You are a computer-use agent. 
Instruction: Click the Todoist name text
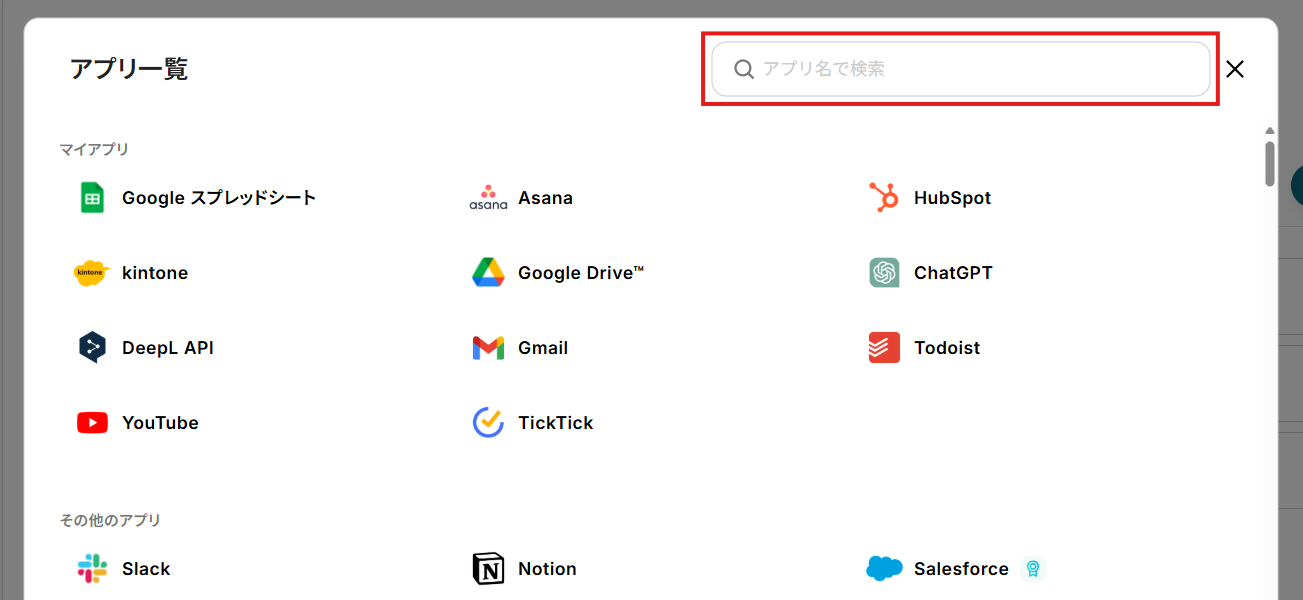coord(947,348)
